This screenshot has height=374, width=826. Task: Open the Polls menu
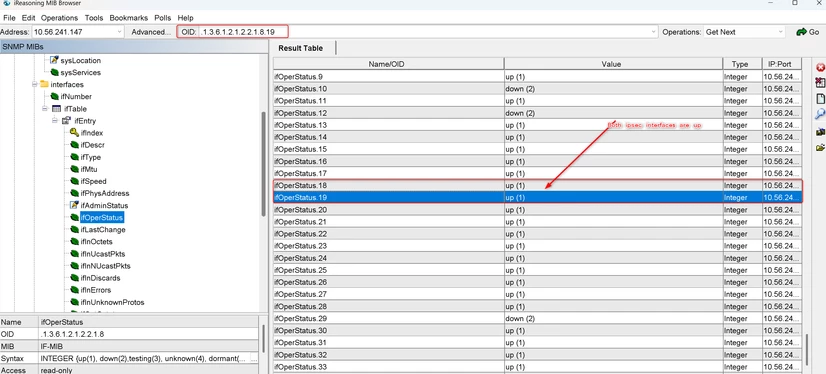pyautogui.click(x=163, y=18)
